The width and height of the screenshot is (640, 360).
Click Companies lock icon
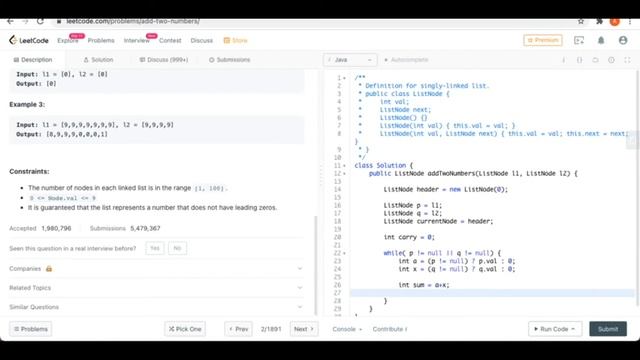coord(49,269)
